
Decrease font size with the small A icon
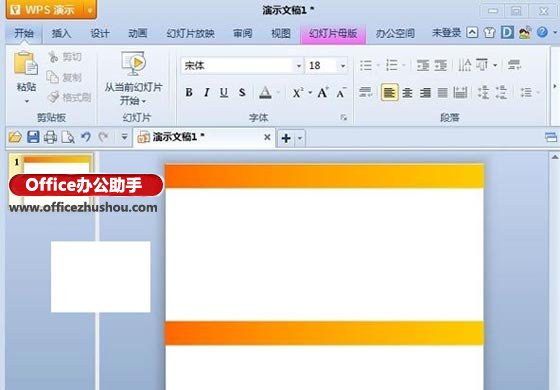[341, 93]
